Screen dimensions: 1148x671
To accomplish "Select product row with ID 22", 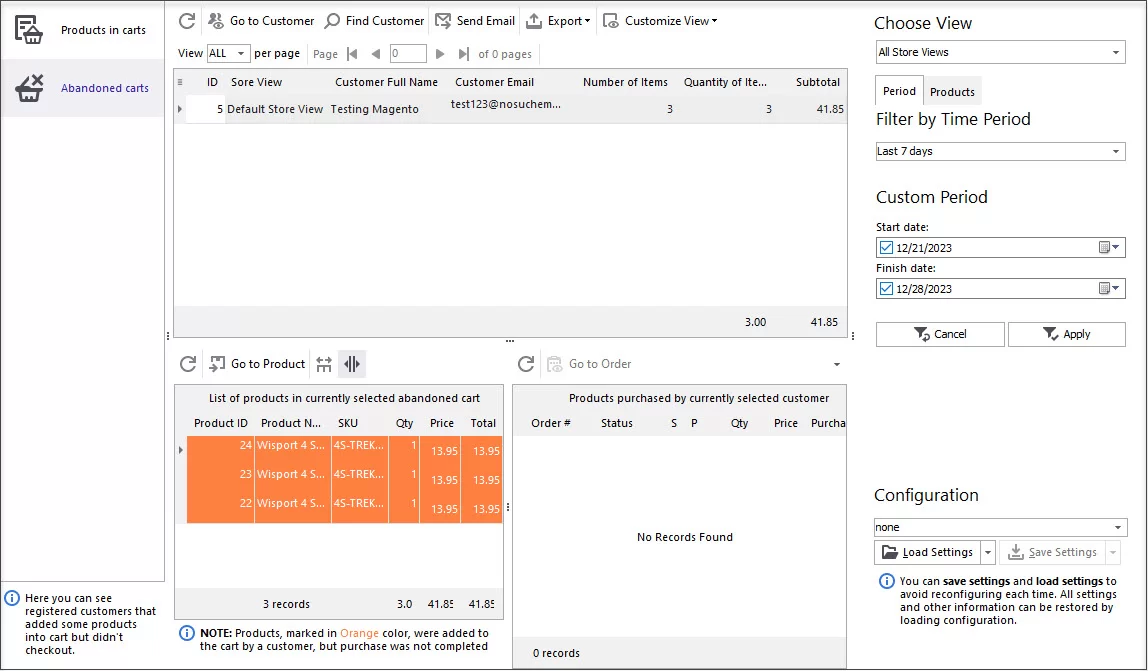I will coord(345,509).
